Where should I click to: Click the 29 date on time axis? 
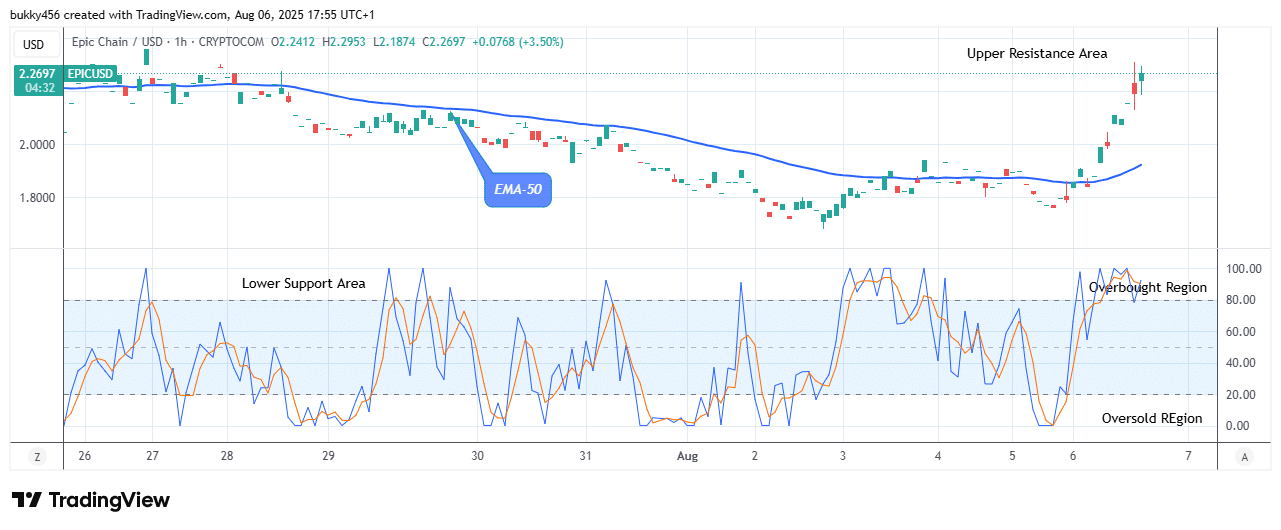[328, 456]
